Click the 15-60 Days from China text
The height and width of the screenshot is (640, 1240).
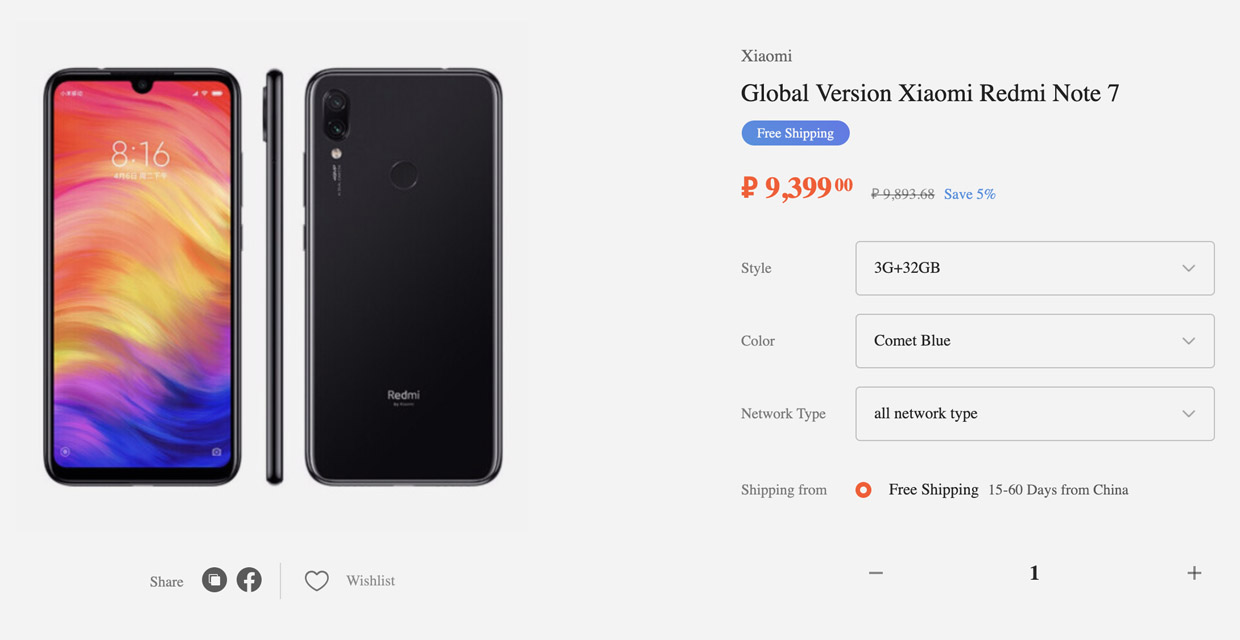point(1058,490)
